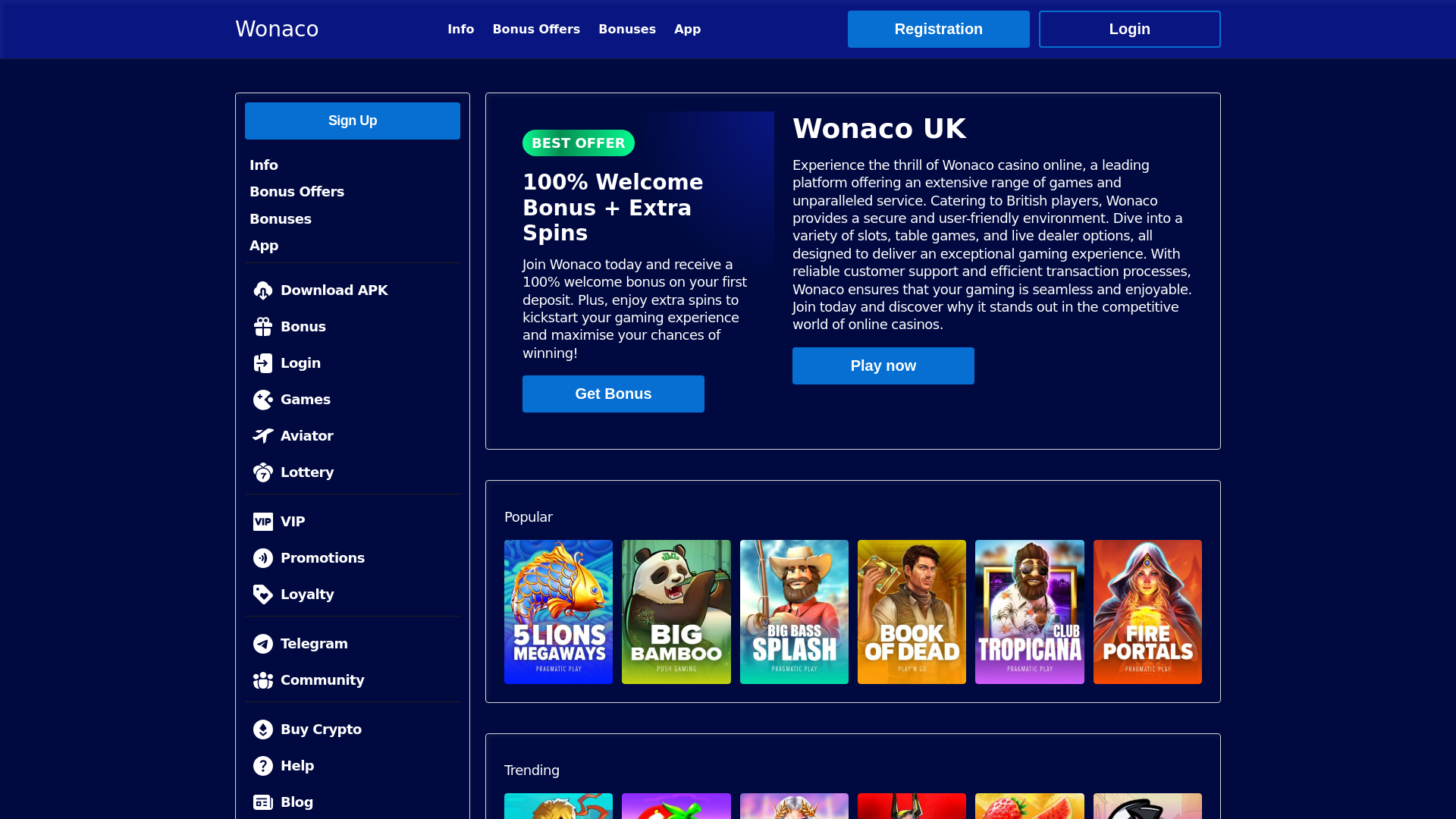Click the Promotions icon in sidebar
The width and height of the screenshot is (1456, 819).
pyautogui.click(x=263, y=558)
